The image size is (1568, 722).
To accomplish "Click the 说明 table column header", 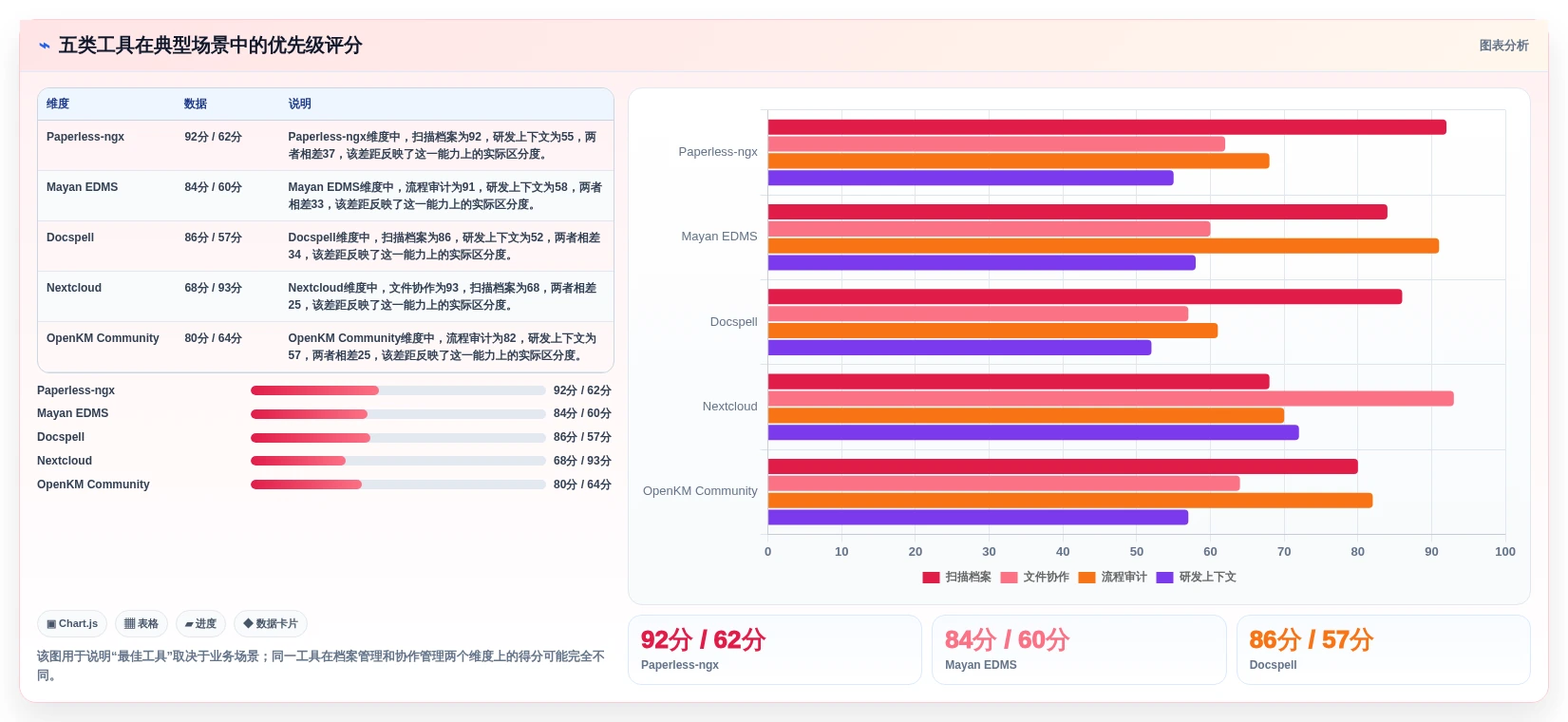I will [300, 104].
